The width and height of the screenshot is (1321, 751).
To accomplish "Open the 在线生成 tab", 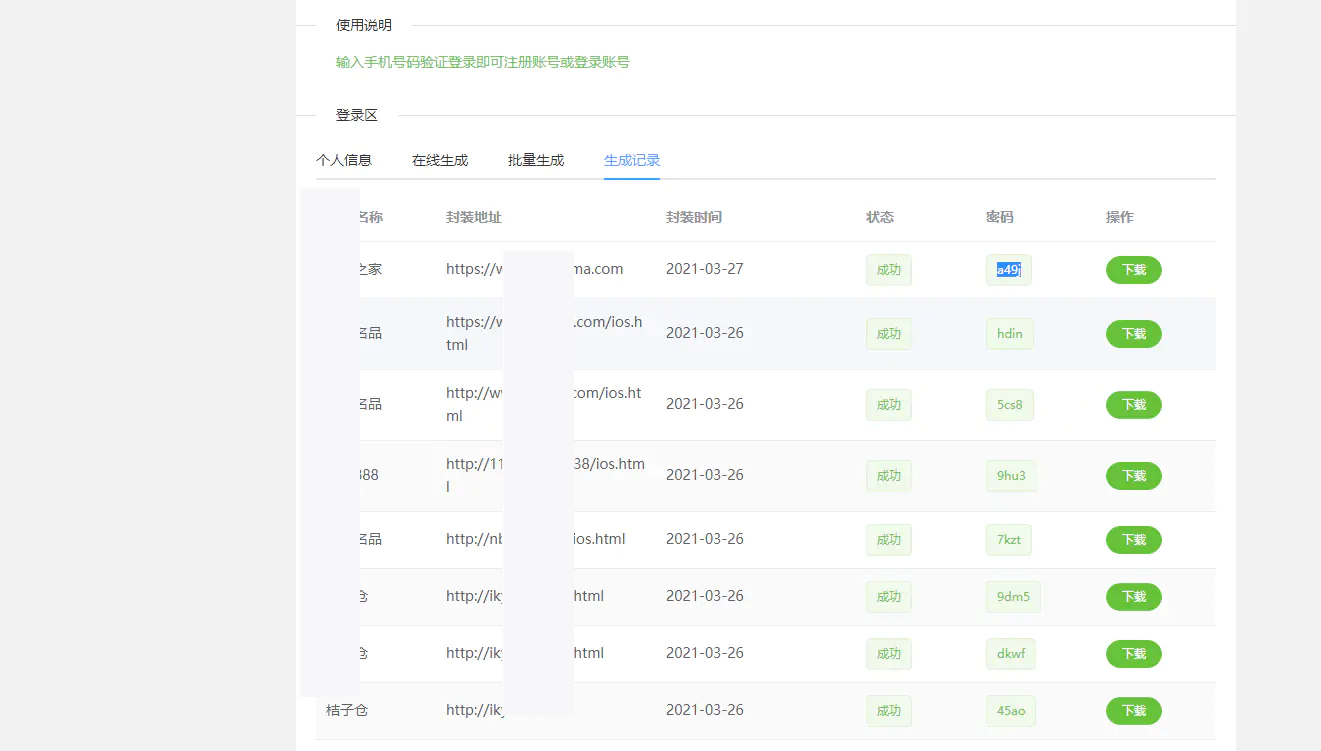I will pos(439,159).
